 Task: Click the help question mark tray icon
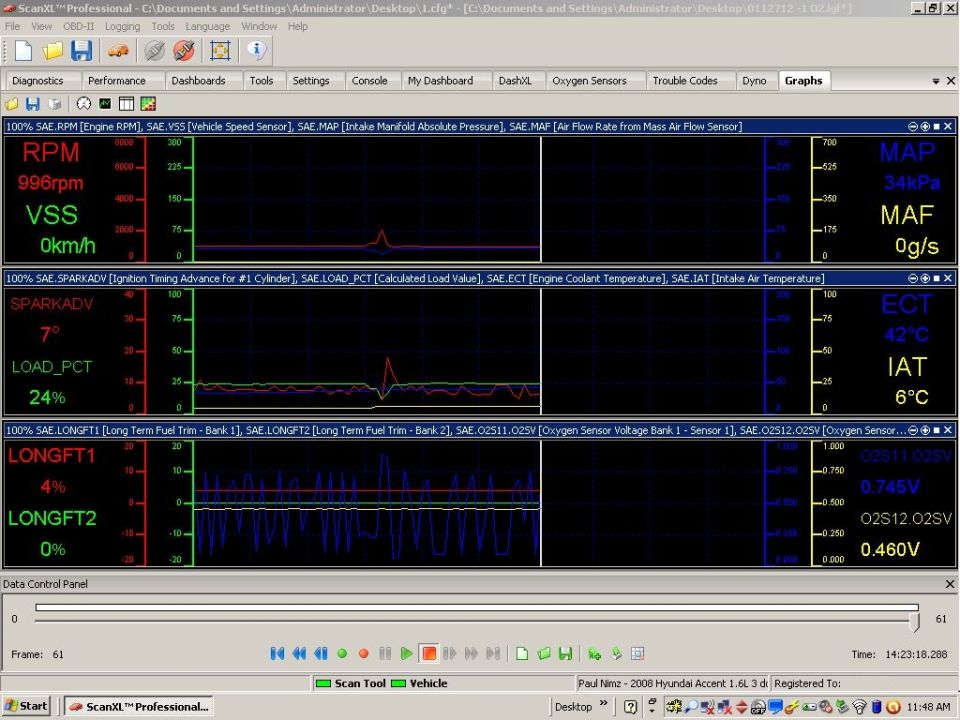click(630, 707)
